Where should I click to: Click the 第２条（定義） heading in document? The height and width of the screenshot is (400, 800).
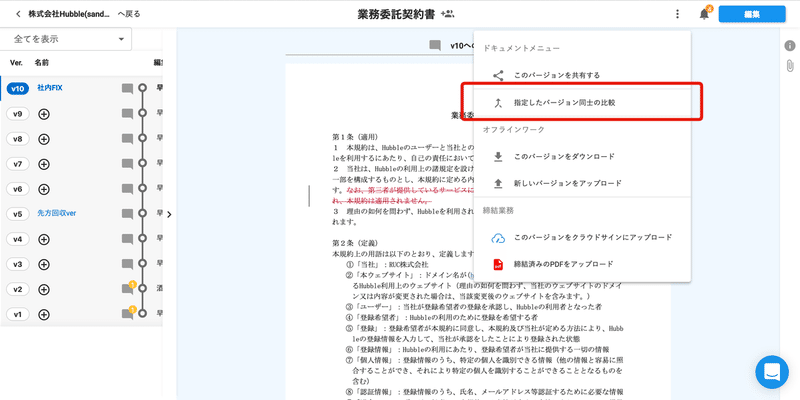click(x=355, y=243)
